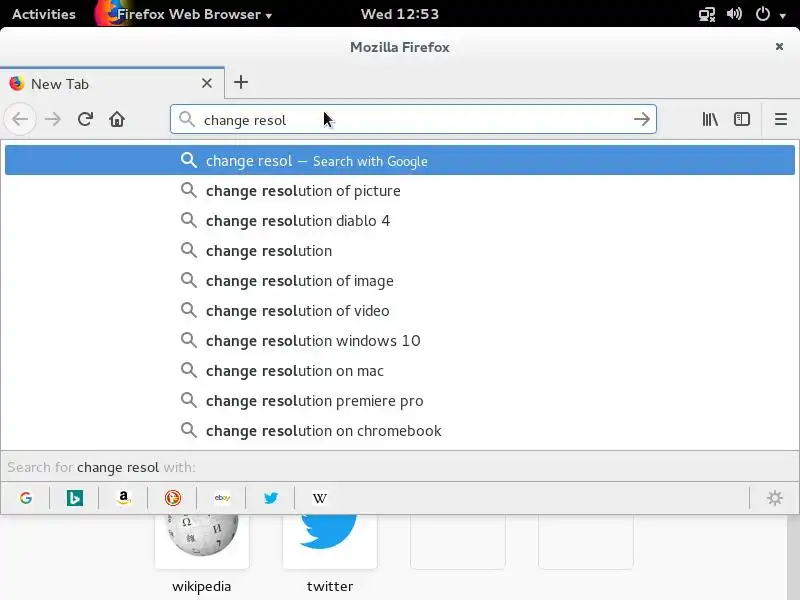The height and width of the screenshot is (600, 800).
Task: Choose suggestion 'change resolution premiere pro'
Action: pyautogui.click(x=400, y=401)
